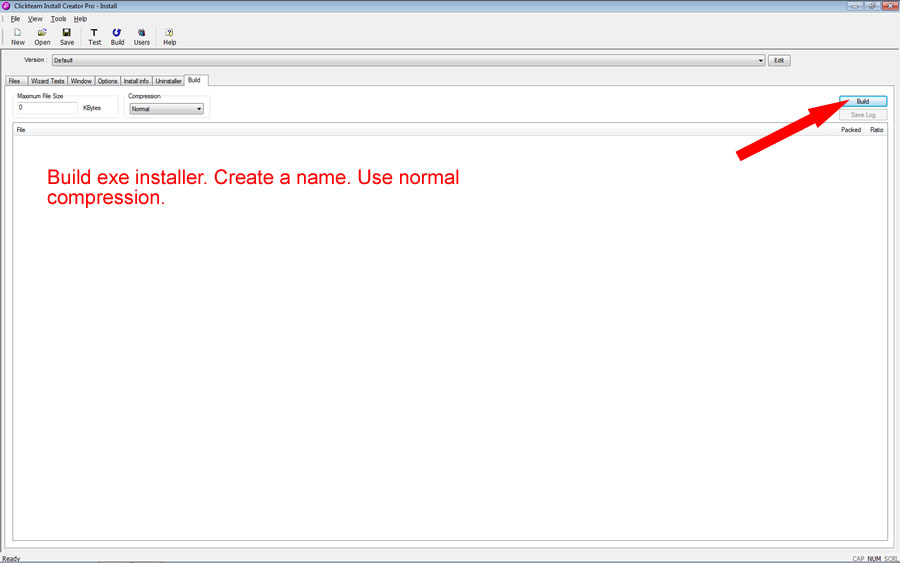900x563 pixels.
Task: Switch to the Wizard Texts tab
Action: pos(47,81)
